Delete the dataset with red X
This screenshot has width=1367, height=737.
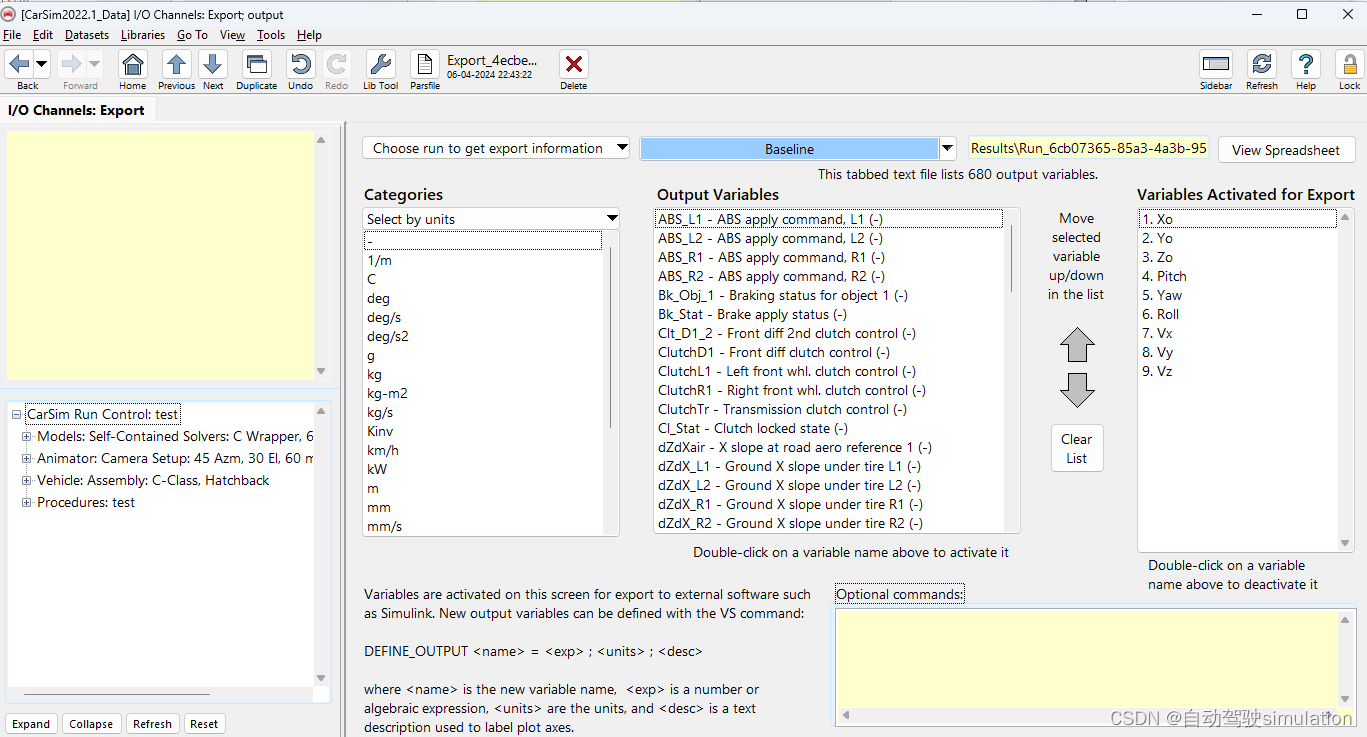[574, 65]
